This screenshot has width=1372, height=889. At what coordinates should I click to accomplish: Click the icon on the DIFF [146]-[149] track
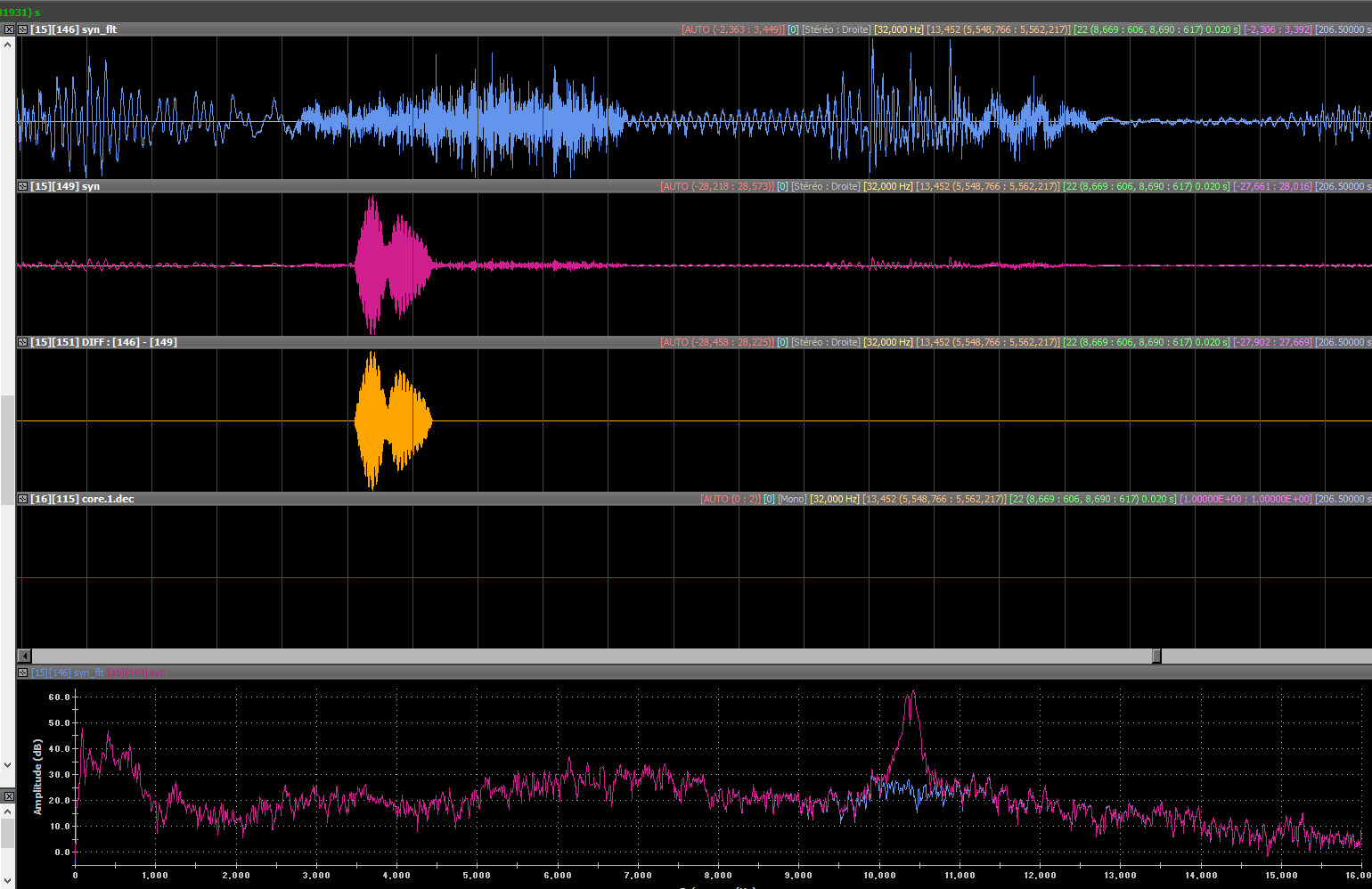pos(22,342)
